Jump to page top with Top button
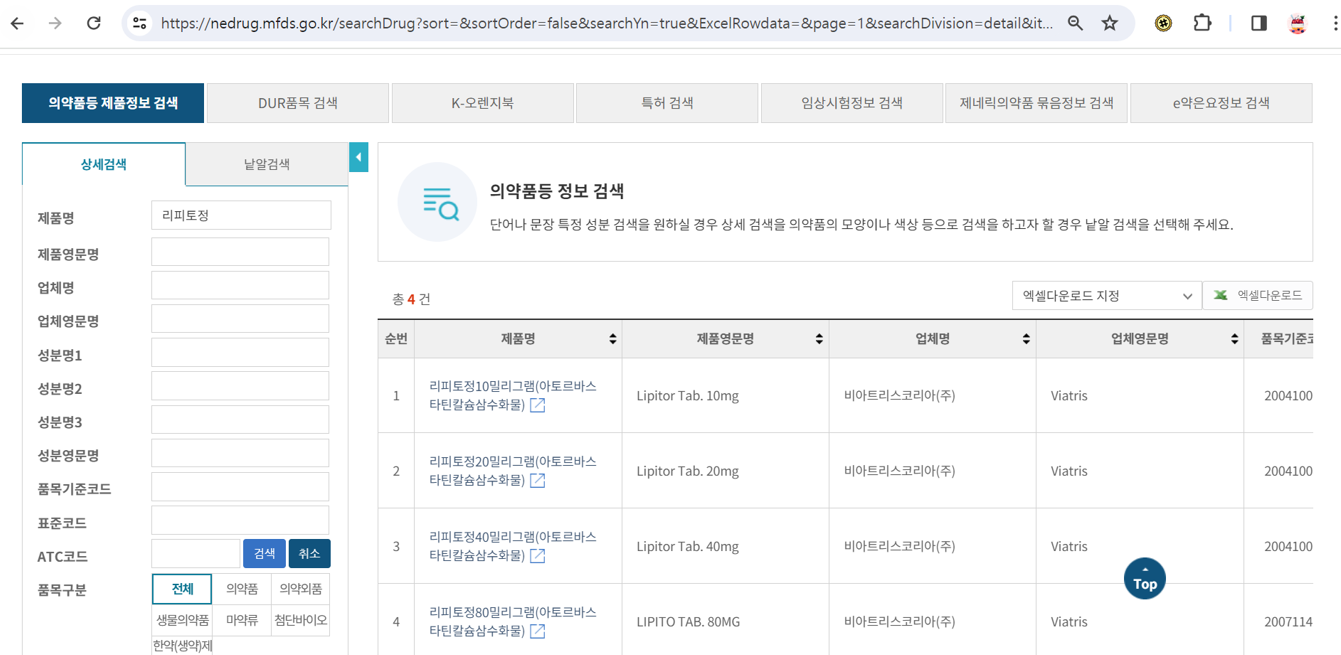 [x=1145, y=578]
